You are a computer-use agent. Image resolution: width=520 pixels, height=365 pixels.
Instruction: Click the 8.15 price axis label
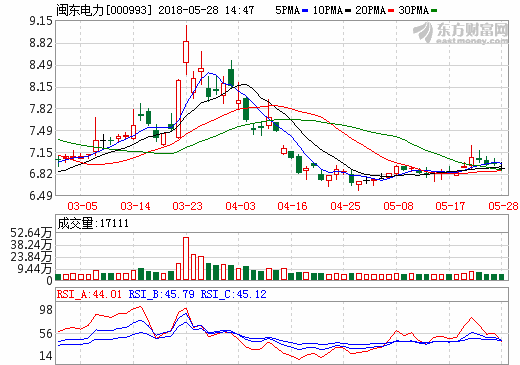(41, 87)
